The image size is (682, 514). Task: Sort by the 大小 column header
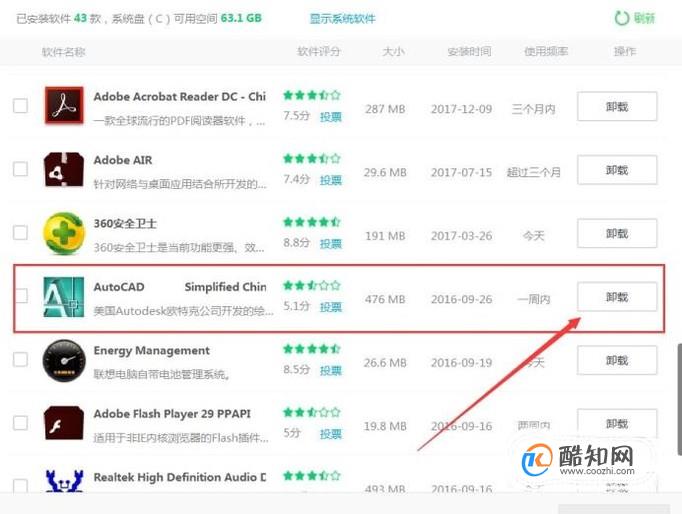[393, 52]
